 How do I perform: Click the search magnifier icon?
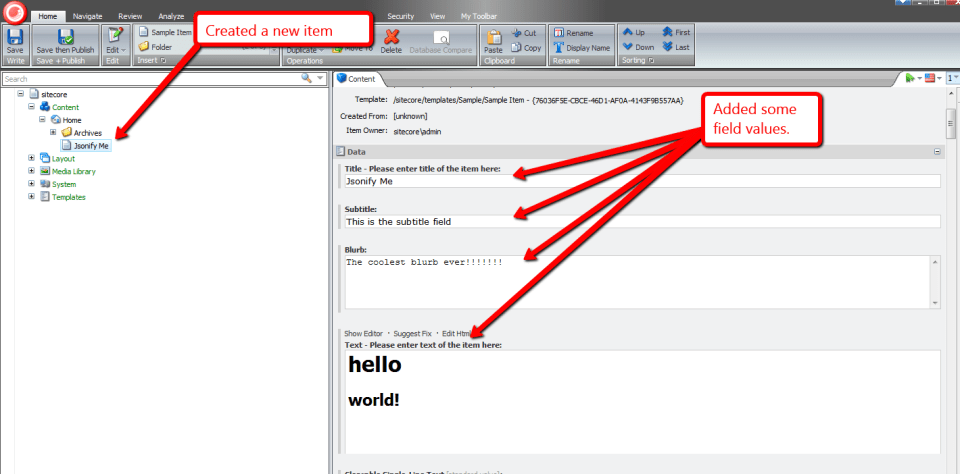pyautogui.click(x=307, y=78)
